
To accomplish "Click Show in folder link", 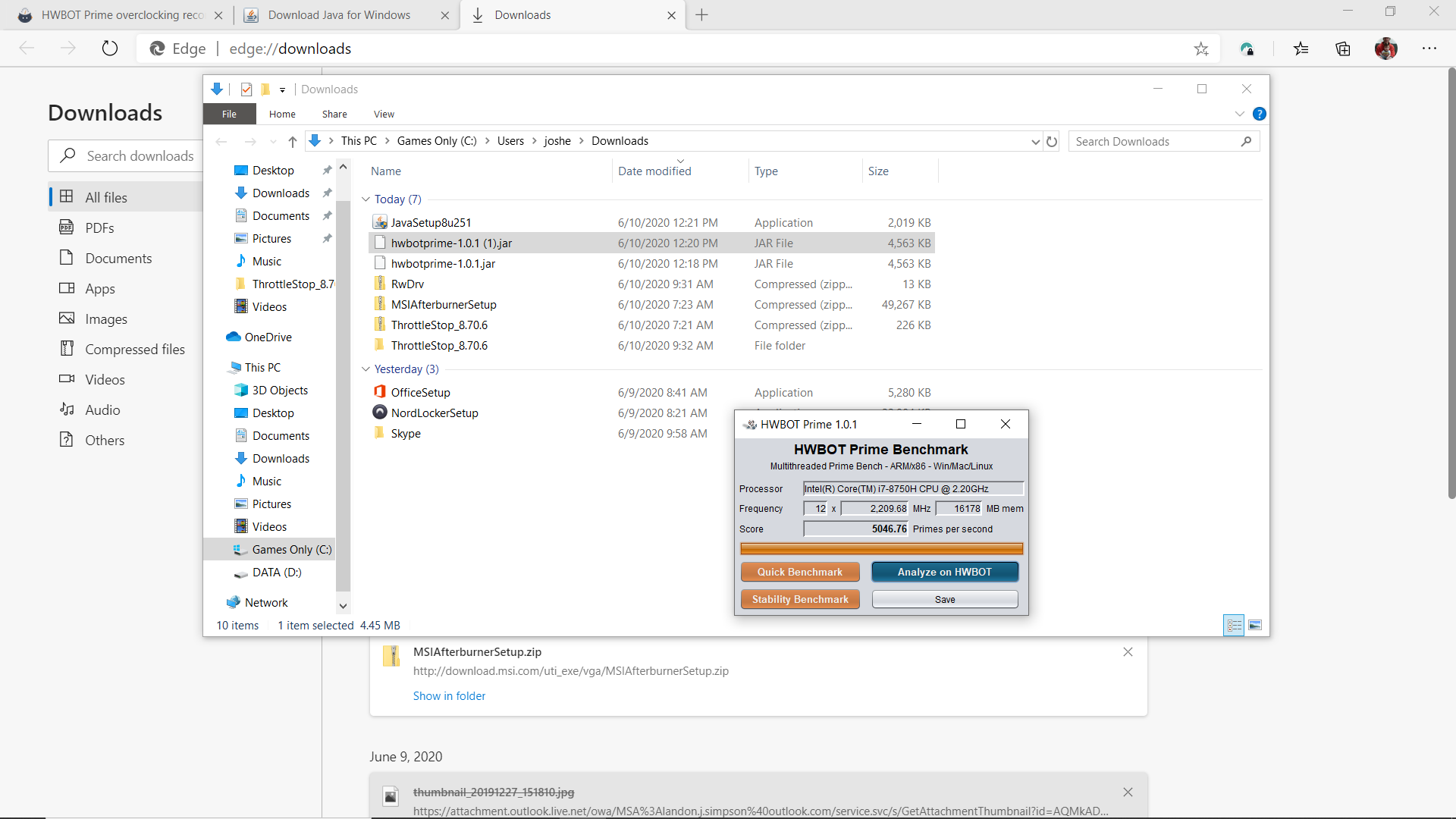I will (x=449, y=696).
